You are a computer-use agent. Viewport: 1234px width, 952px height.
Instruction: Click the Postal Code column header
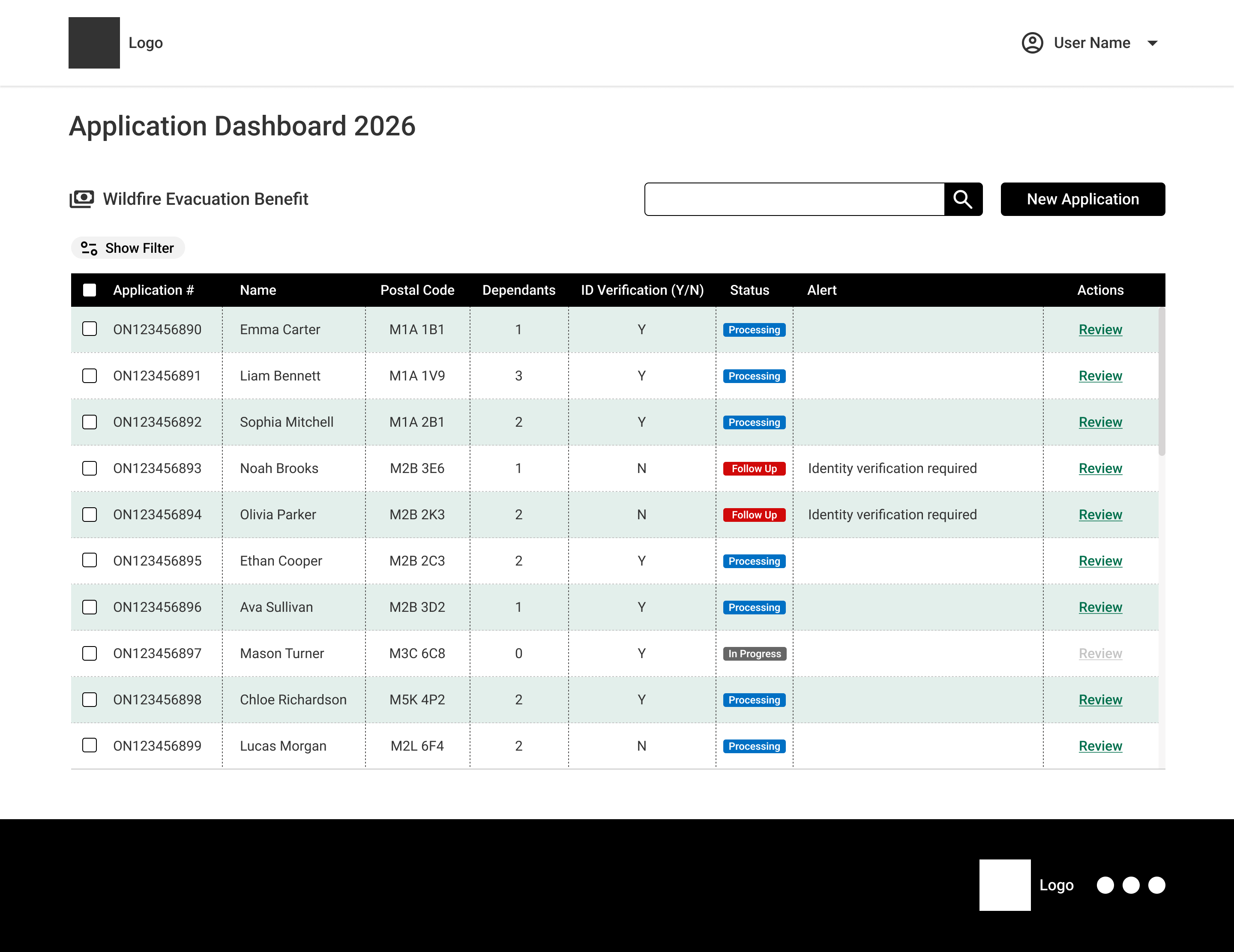coord(417,290)
